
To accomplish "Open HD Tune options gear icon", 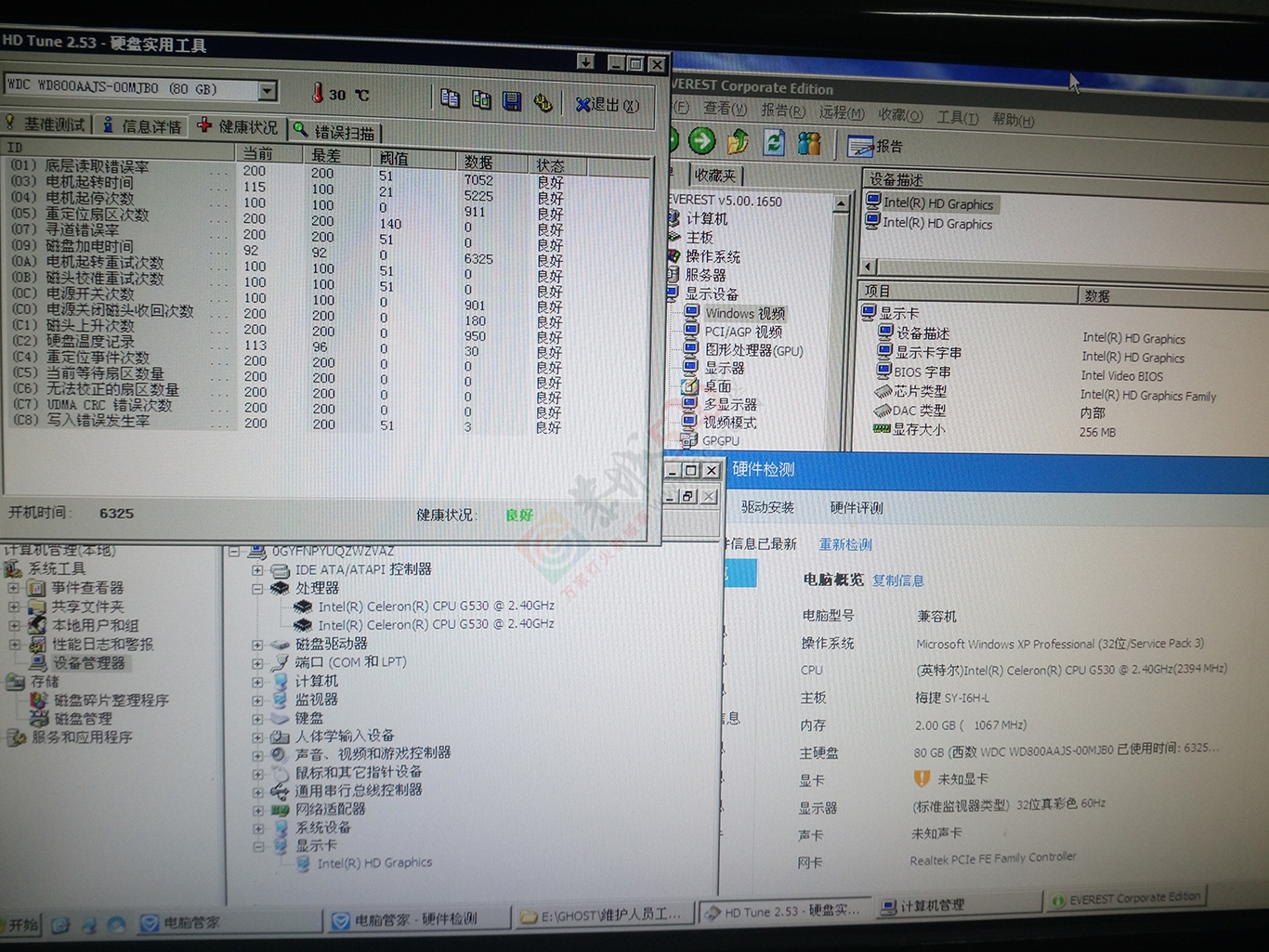I will [543, 102].
